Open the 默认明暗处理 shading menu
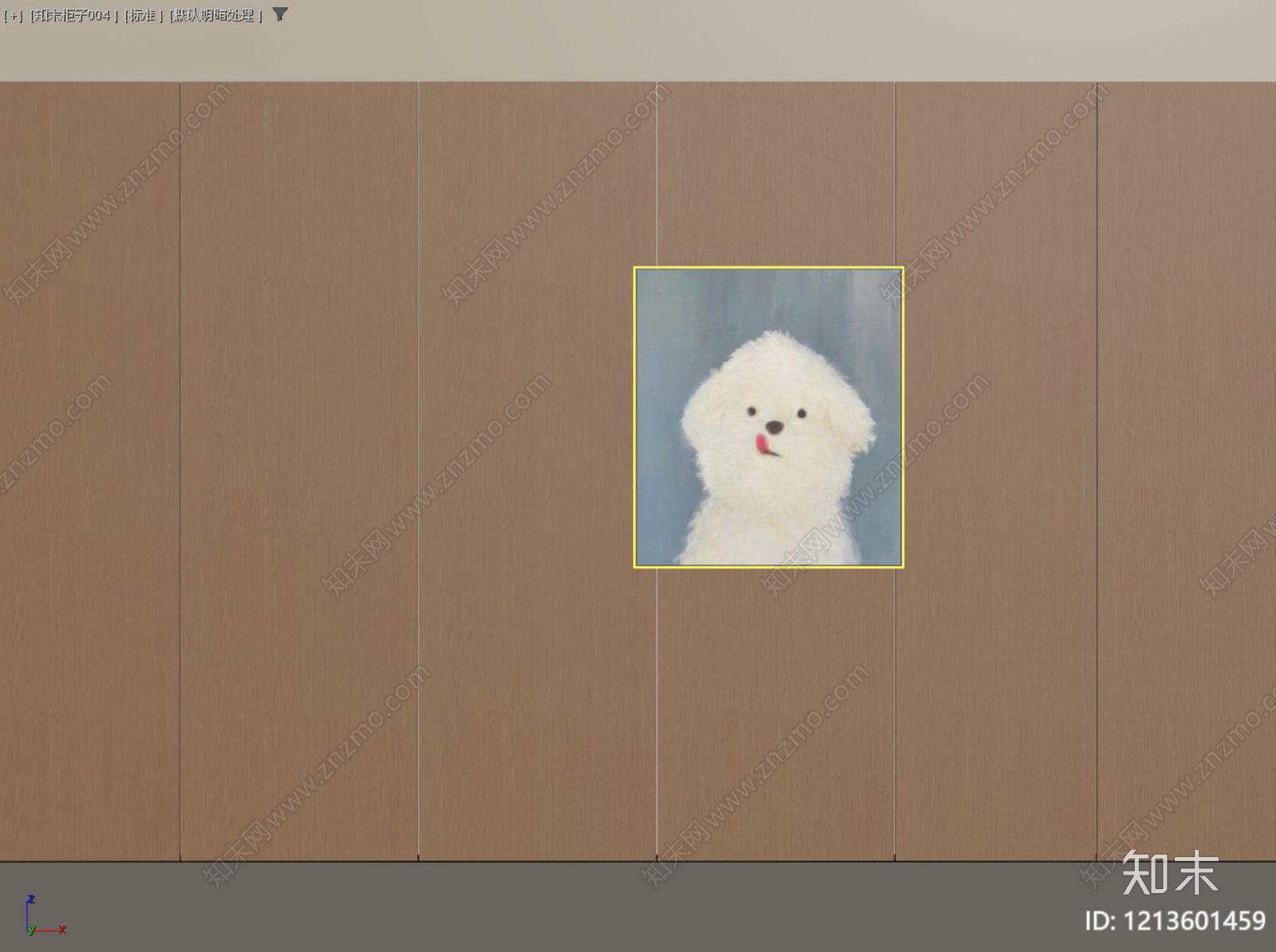 pyautogui.click(x=216, y=15)
